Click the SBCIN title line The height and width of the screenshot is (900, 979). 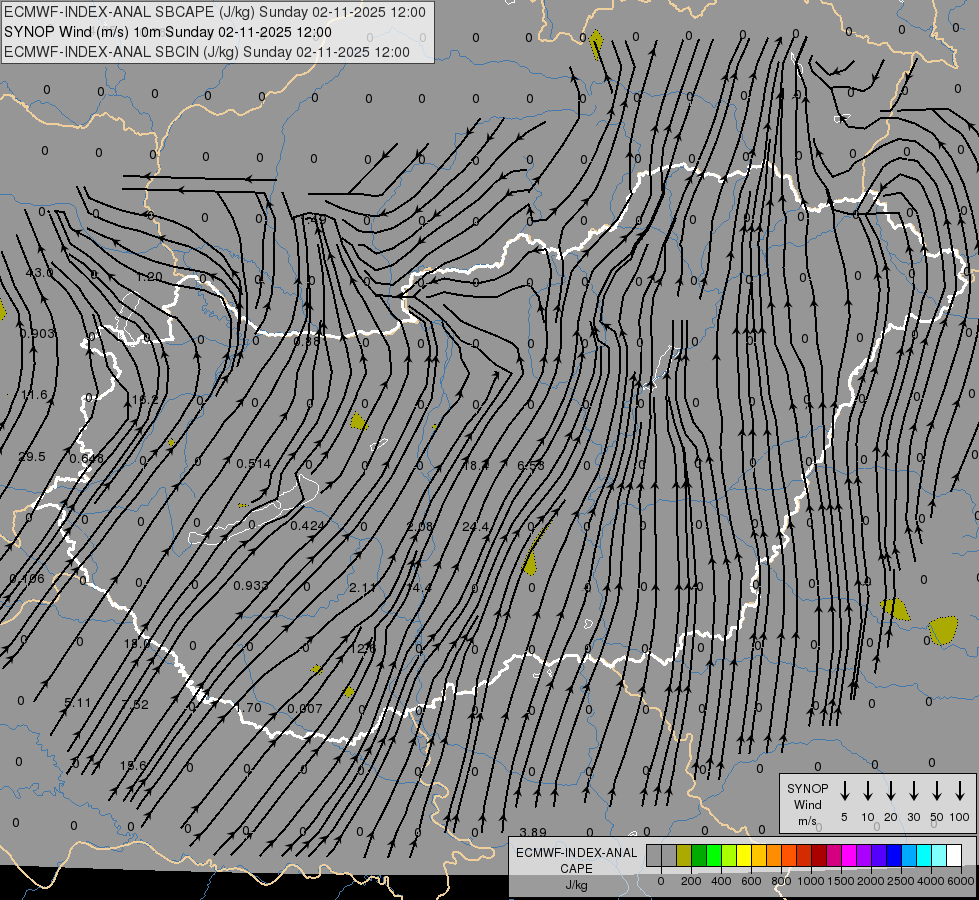tap(207, 52)
